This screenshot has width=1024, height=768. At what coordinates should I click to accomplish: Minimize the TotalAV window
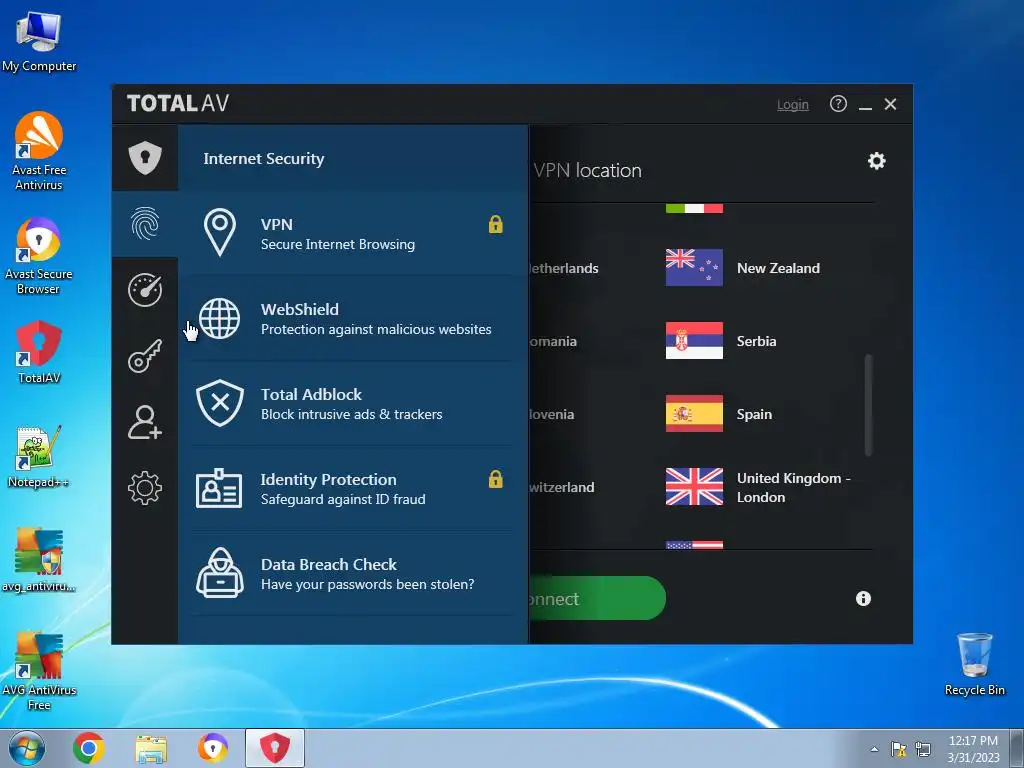point(865,104)
